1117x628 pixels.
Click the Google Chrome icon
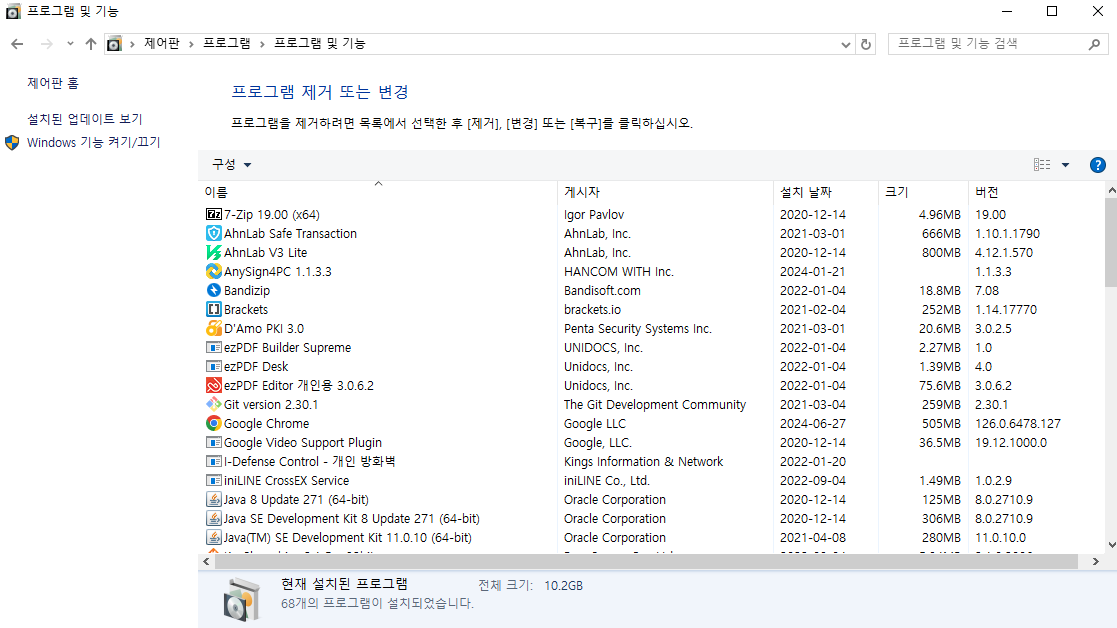click(x=213, y=423)
